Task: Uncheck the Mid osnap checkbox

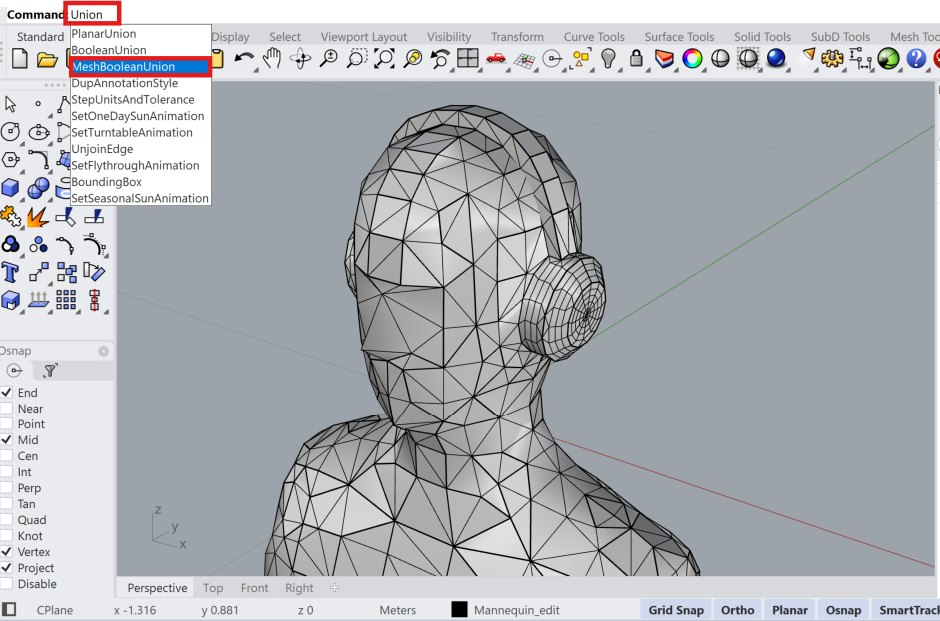Action: 7,440
